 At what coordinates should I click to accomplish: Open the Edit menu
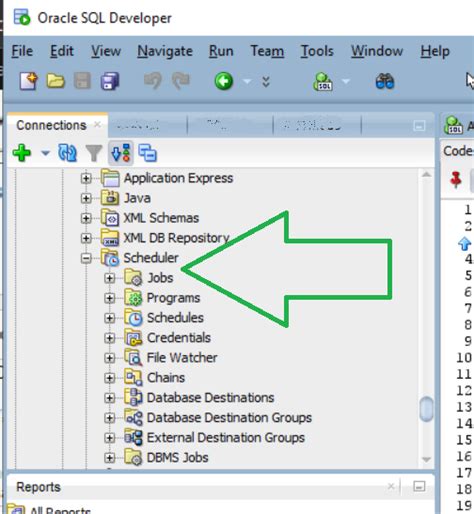pyautogui.click(x=62, y=51)
